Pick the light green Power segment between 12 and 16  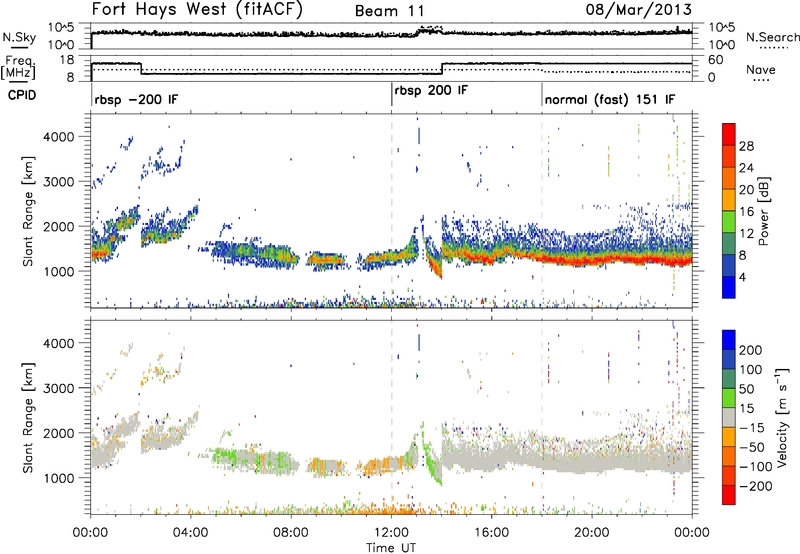point(729,221)
